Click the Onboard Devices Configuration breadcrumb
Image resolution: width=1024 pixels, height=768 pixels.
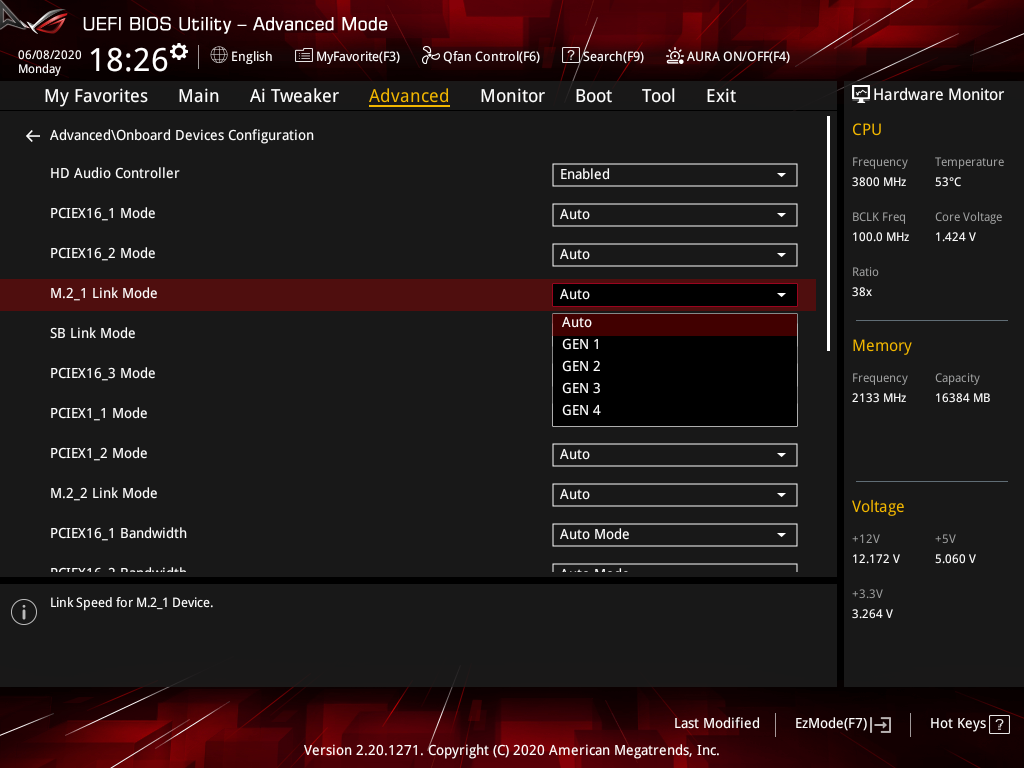pos(182,135)
